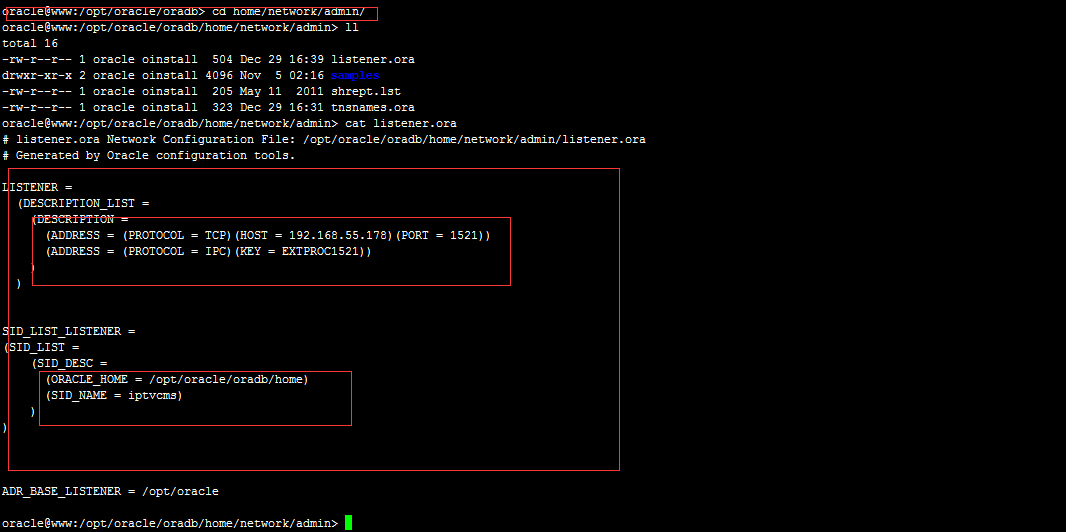Click the 'SID_NAME = iptvcms' line
This screenshot has width=1066, height=532.
pos(114,396)
